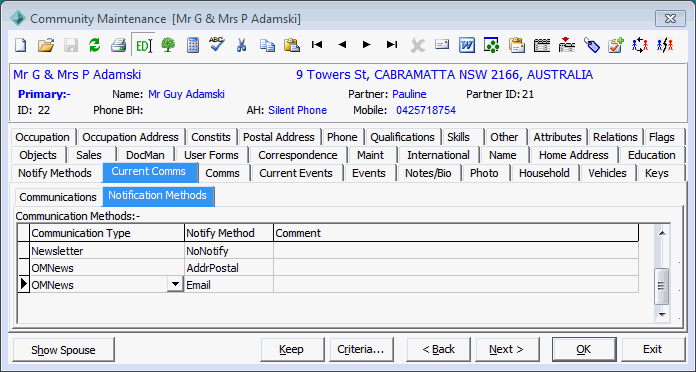Open the Household tab

(544, 173)
